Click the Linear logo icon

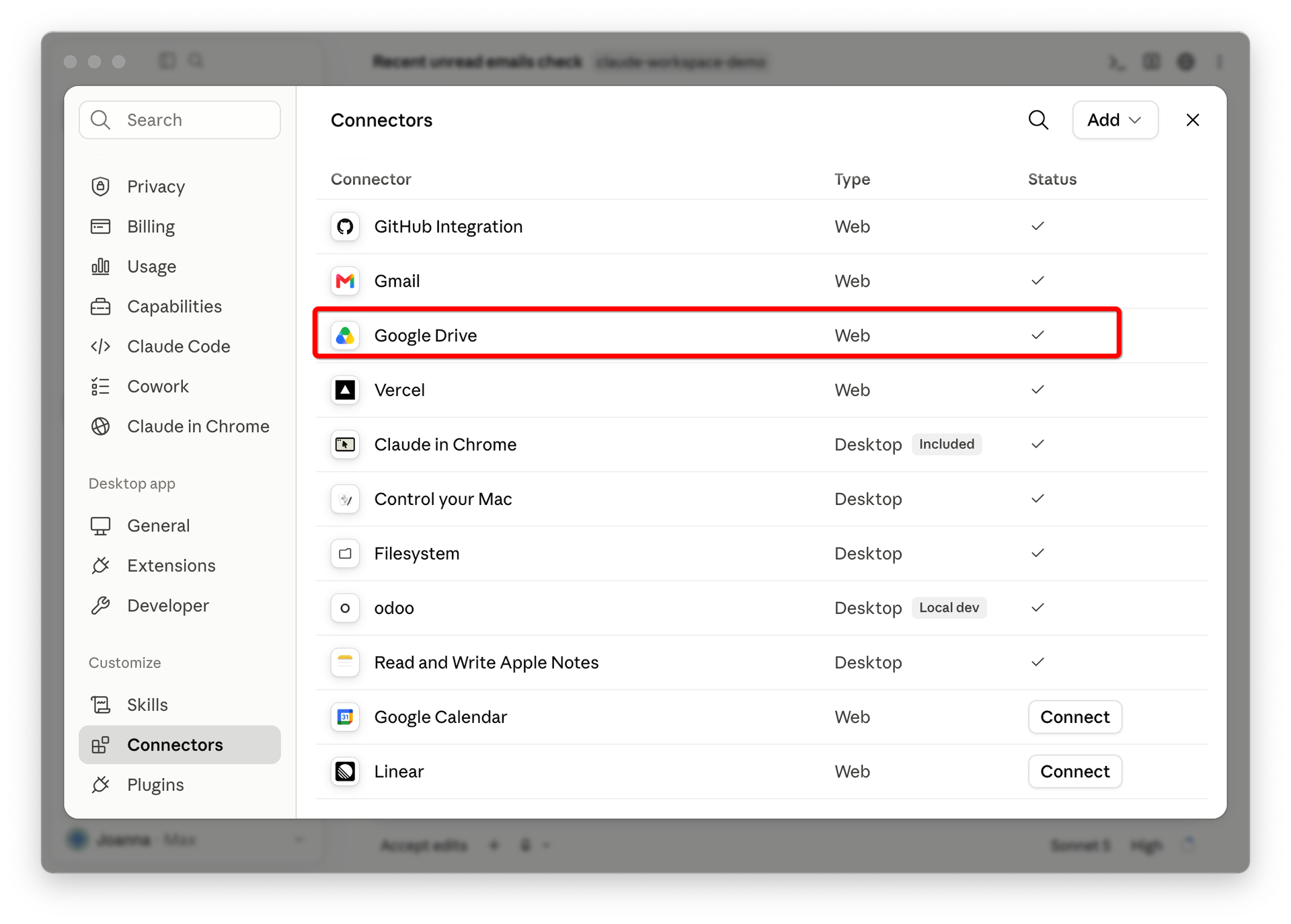pyautogui.click(x=345, y=771)
